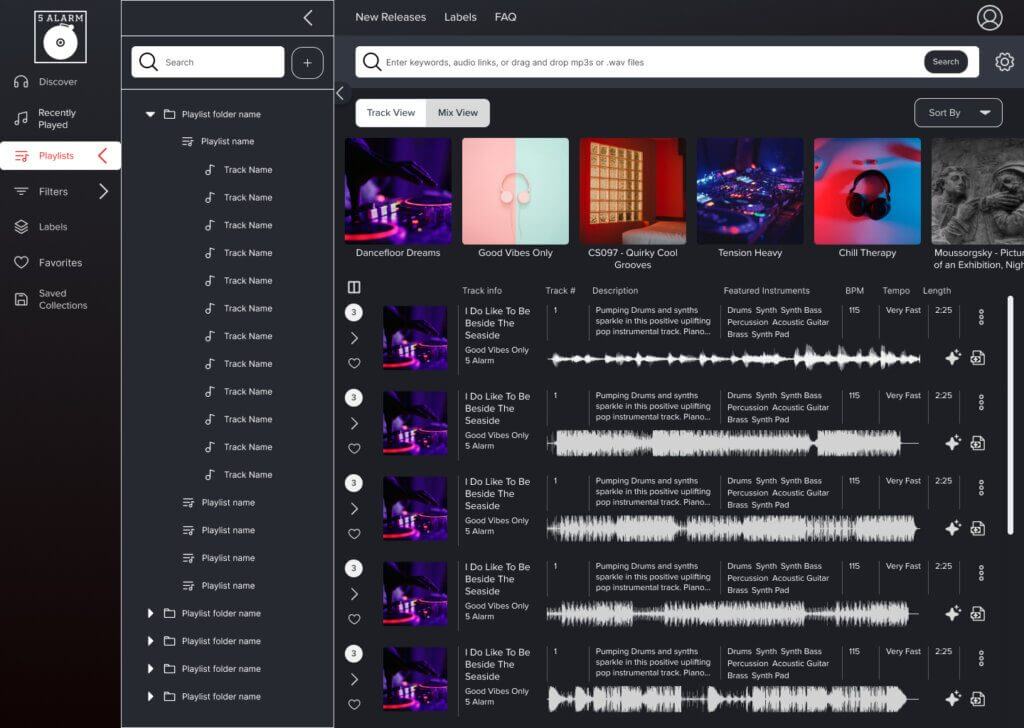Click the sparkle icon to find similar tracks
The image size is (1024, 728).
(x=953, y=356)
